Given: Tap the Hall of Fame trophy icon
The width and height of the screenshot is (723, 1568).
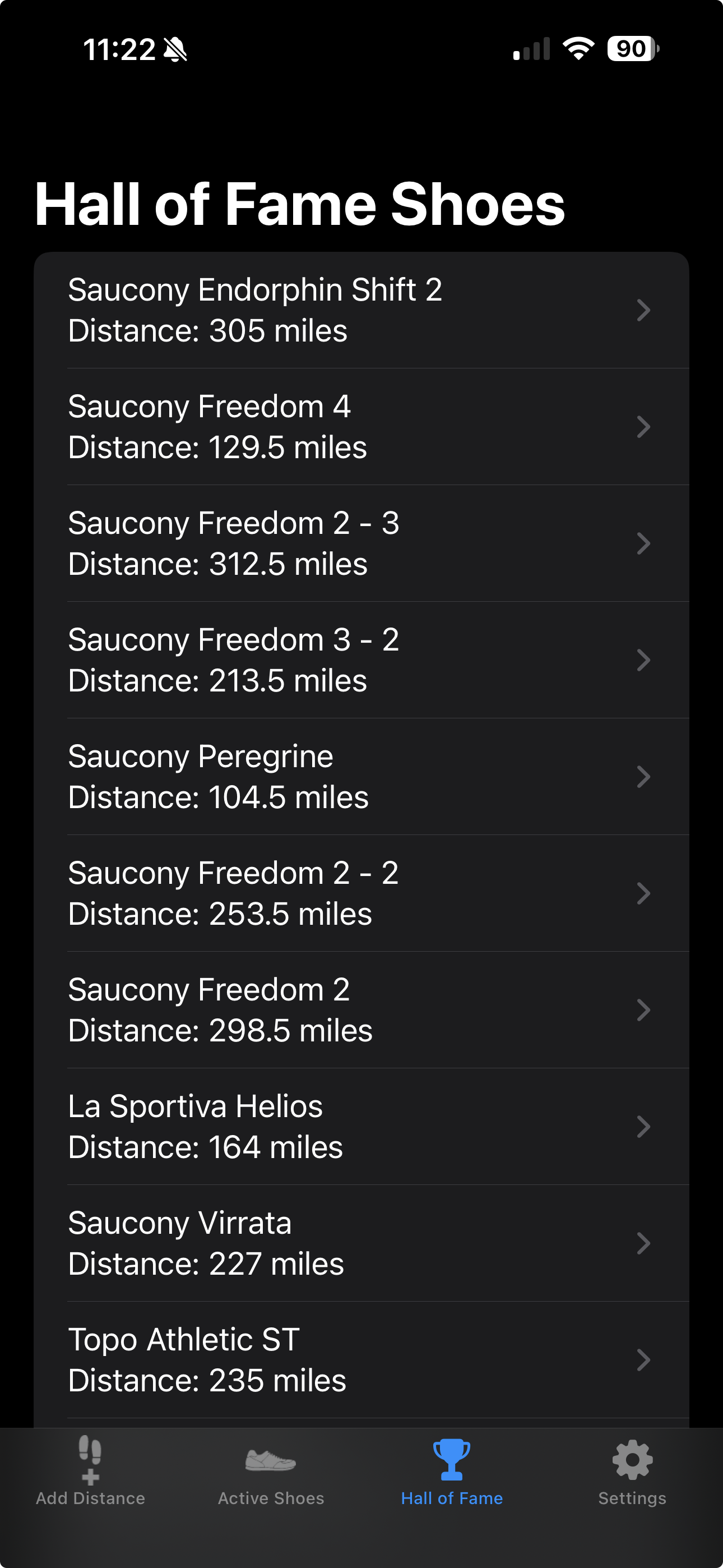Looking at the screenshot, I should coord(452,1460).
